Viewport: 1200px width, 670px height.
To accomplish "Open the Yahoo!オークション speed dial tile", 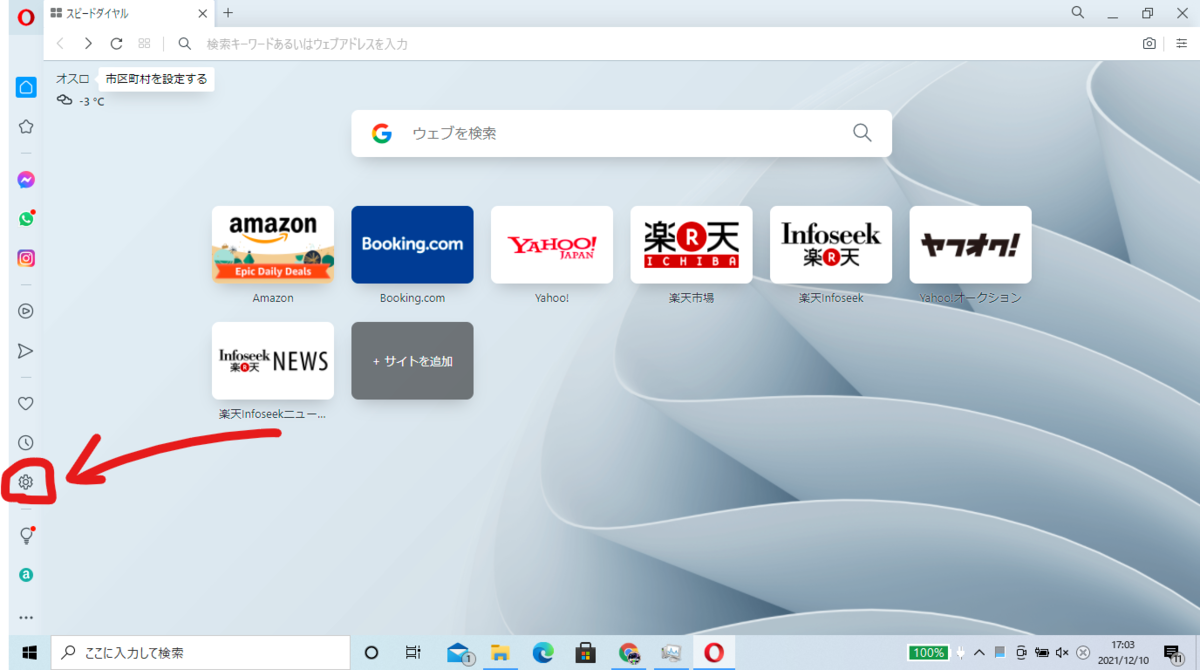I will click(x=970, y=244).
